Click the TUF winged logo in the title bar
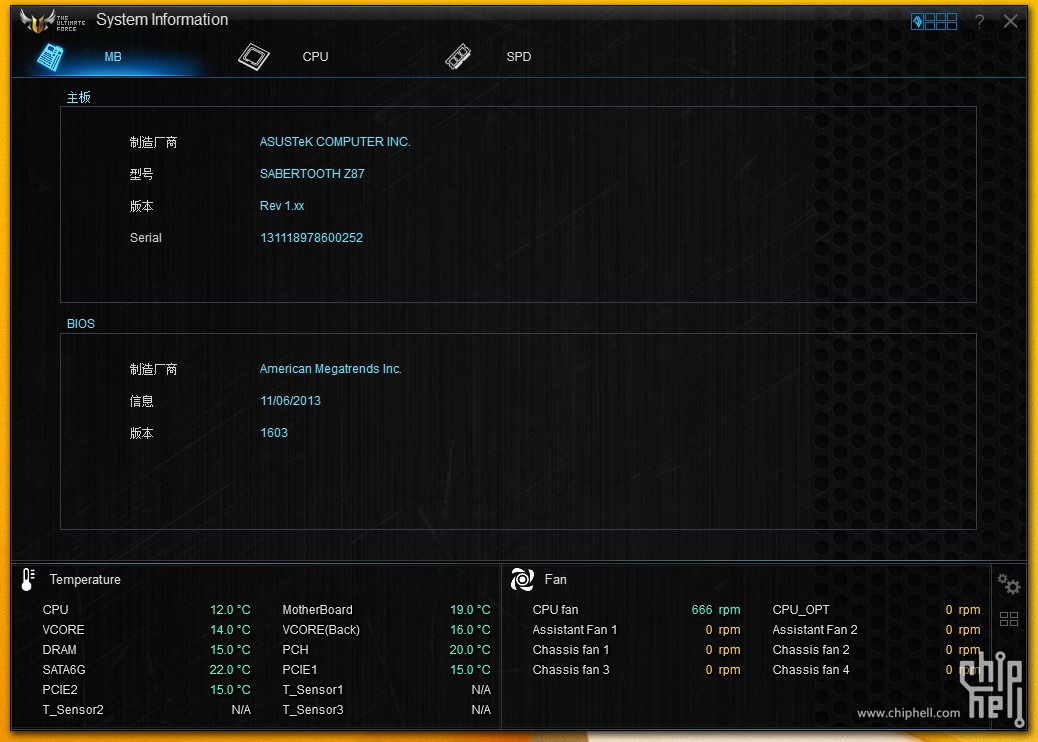 (52, 21)
